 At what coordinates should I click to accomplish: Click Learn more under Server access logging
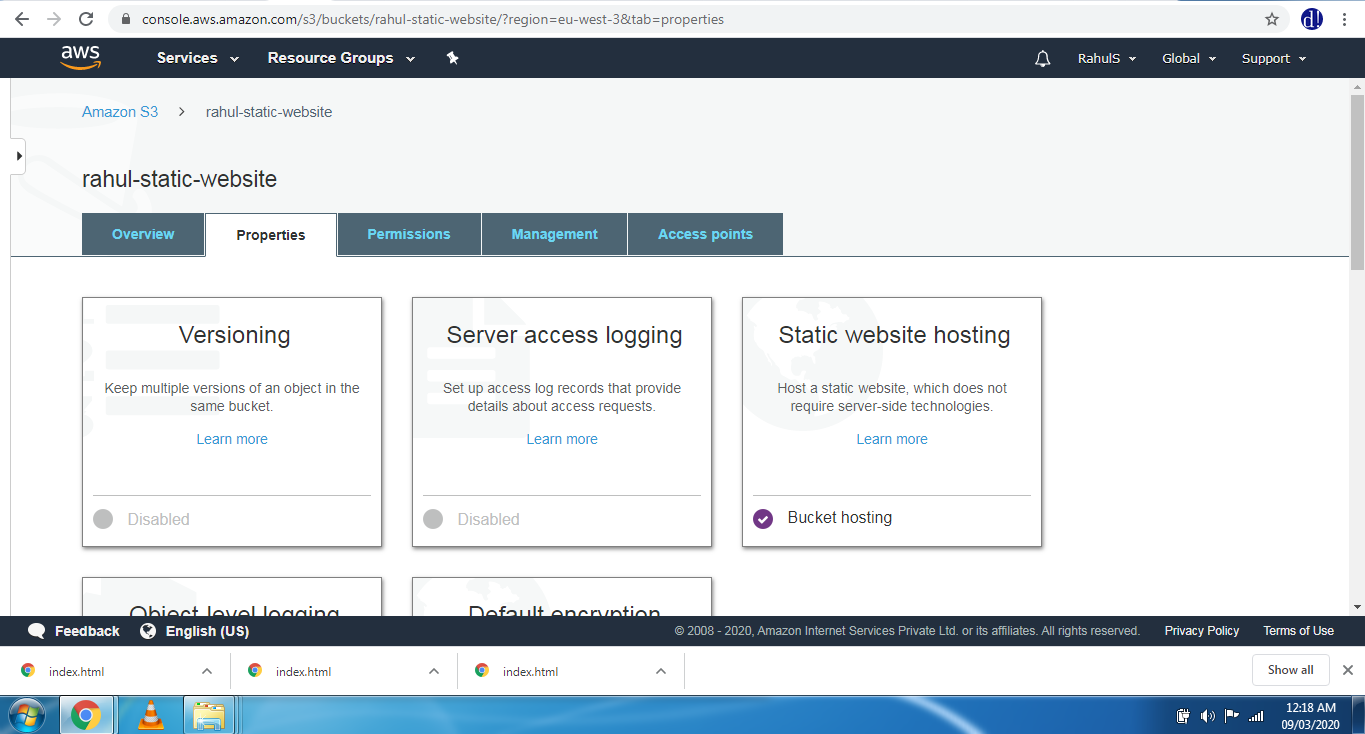(x=562, y=439)
